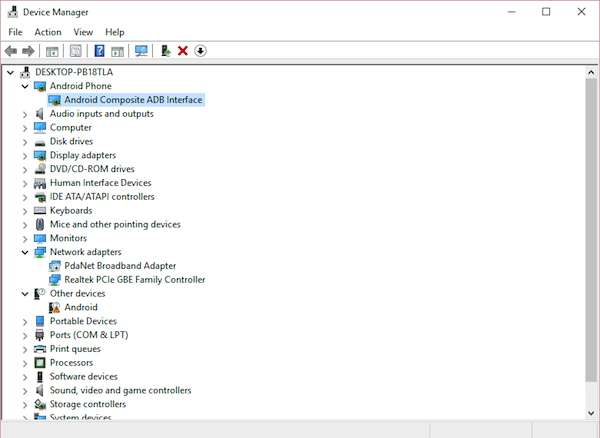The height and width of the screenshot is (438, 600).
Task: Expand the Display adapters category
Action: pyautogui.click(x=25, y=156)
